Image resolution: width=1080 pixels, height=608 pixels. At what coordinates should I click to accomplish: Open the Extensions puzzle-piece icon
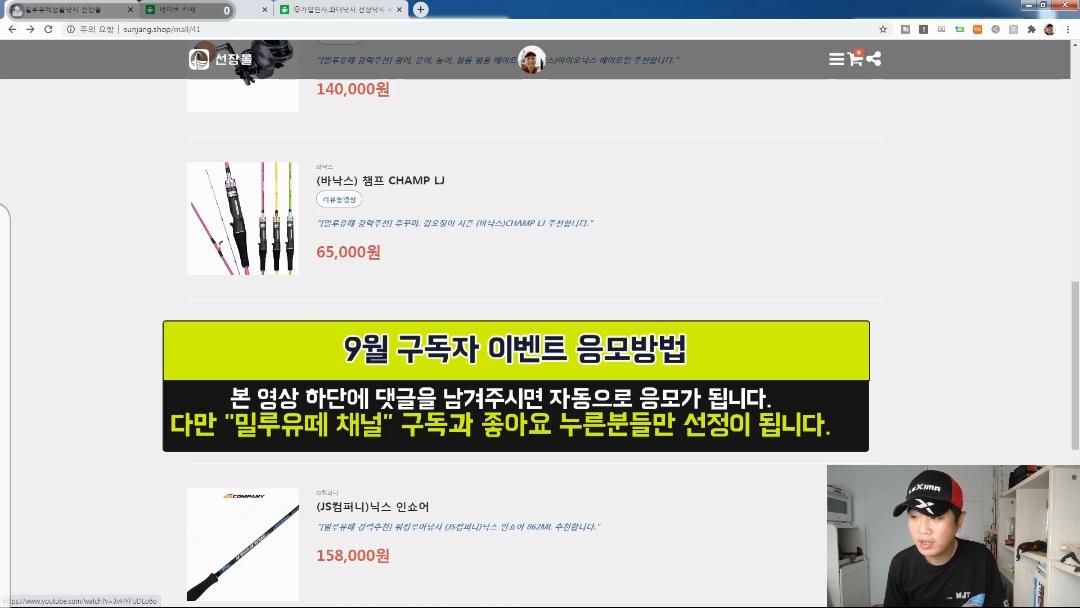click(x=1031, y=29)
